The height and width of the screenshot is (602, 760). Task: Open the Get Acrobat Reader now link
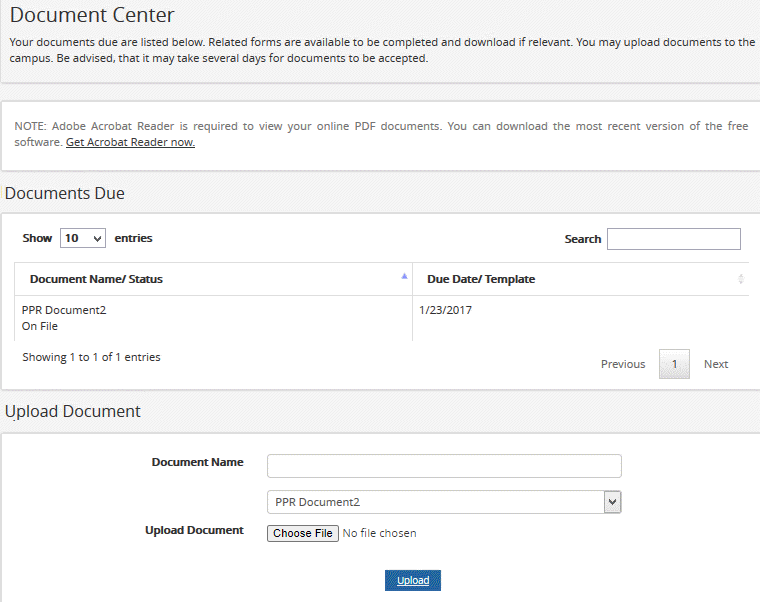click(130, 143)
